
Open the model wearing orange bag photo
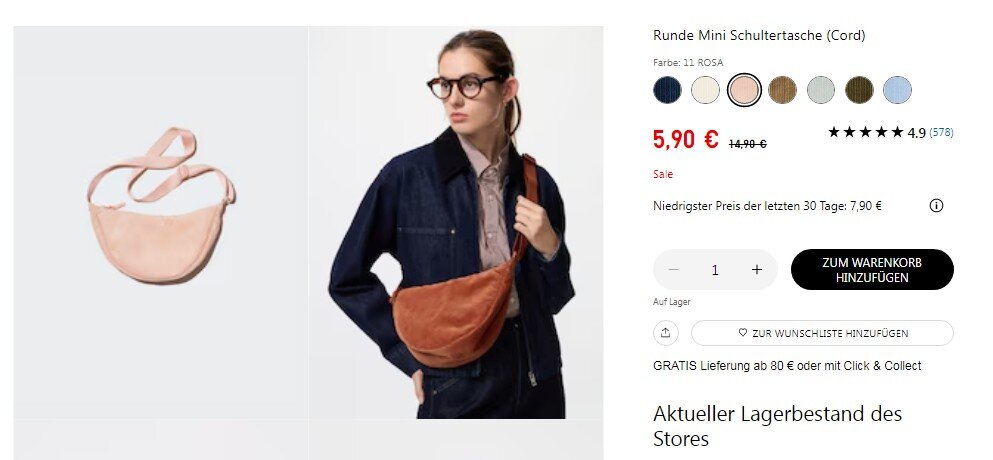coord(456,222)
